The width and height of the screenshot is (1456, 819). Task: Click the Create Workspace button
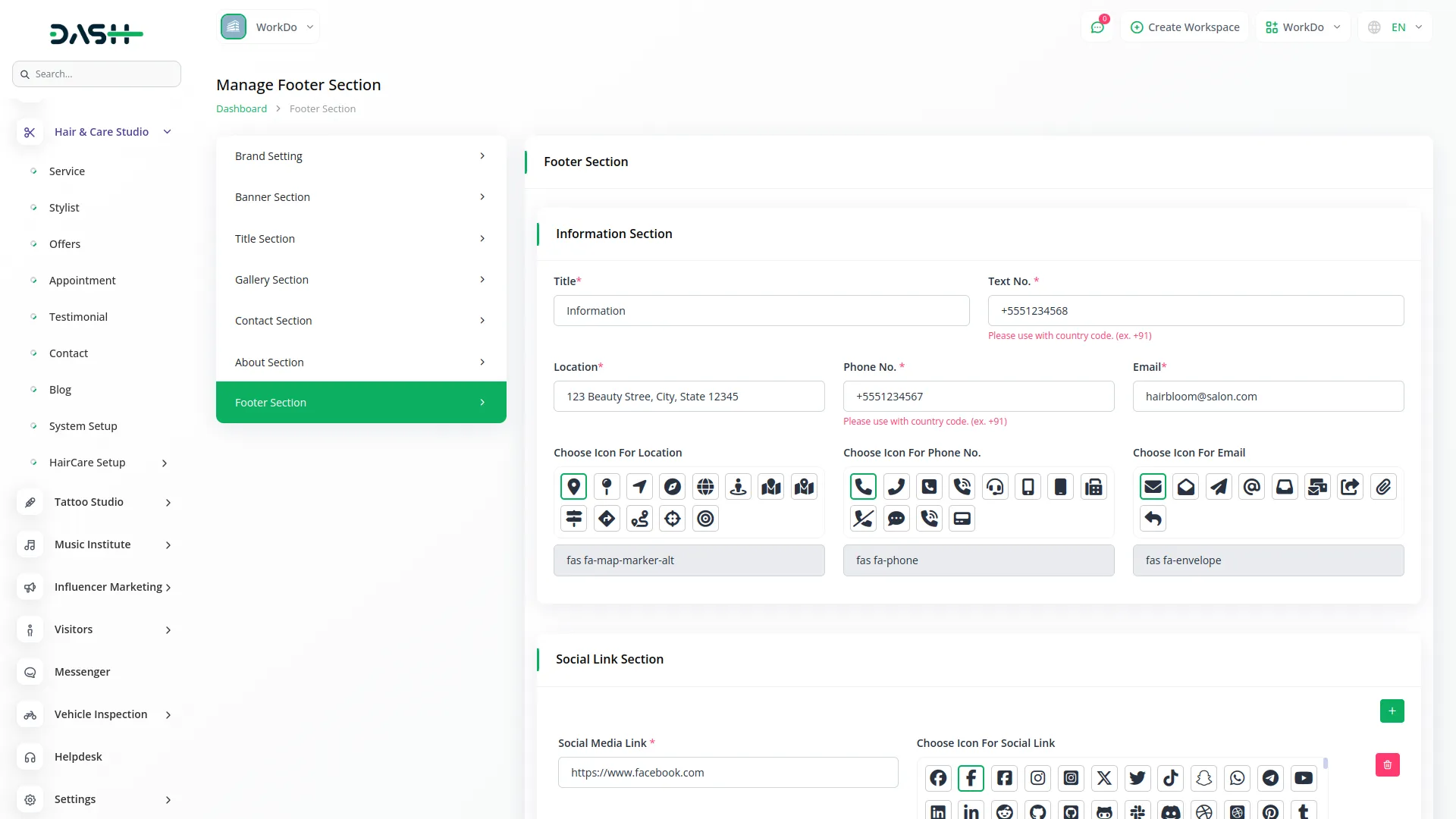coord(1185,27)
